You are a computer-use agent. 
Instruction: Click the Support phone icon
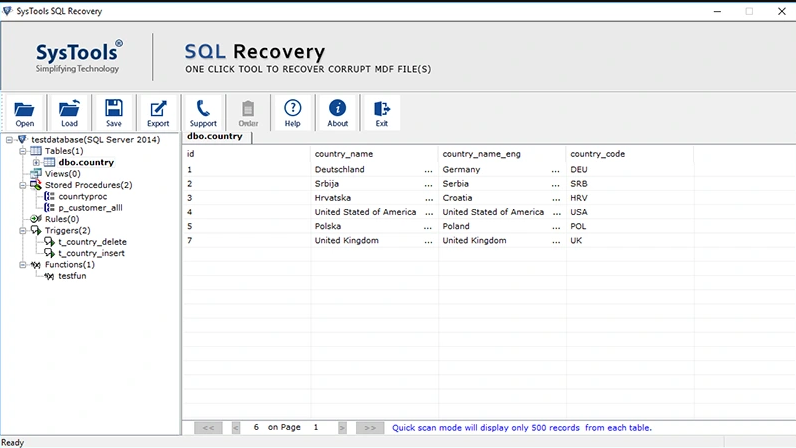[203, 112]
